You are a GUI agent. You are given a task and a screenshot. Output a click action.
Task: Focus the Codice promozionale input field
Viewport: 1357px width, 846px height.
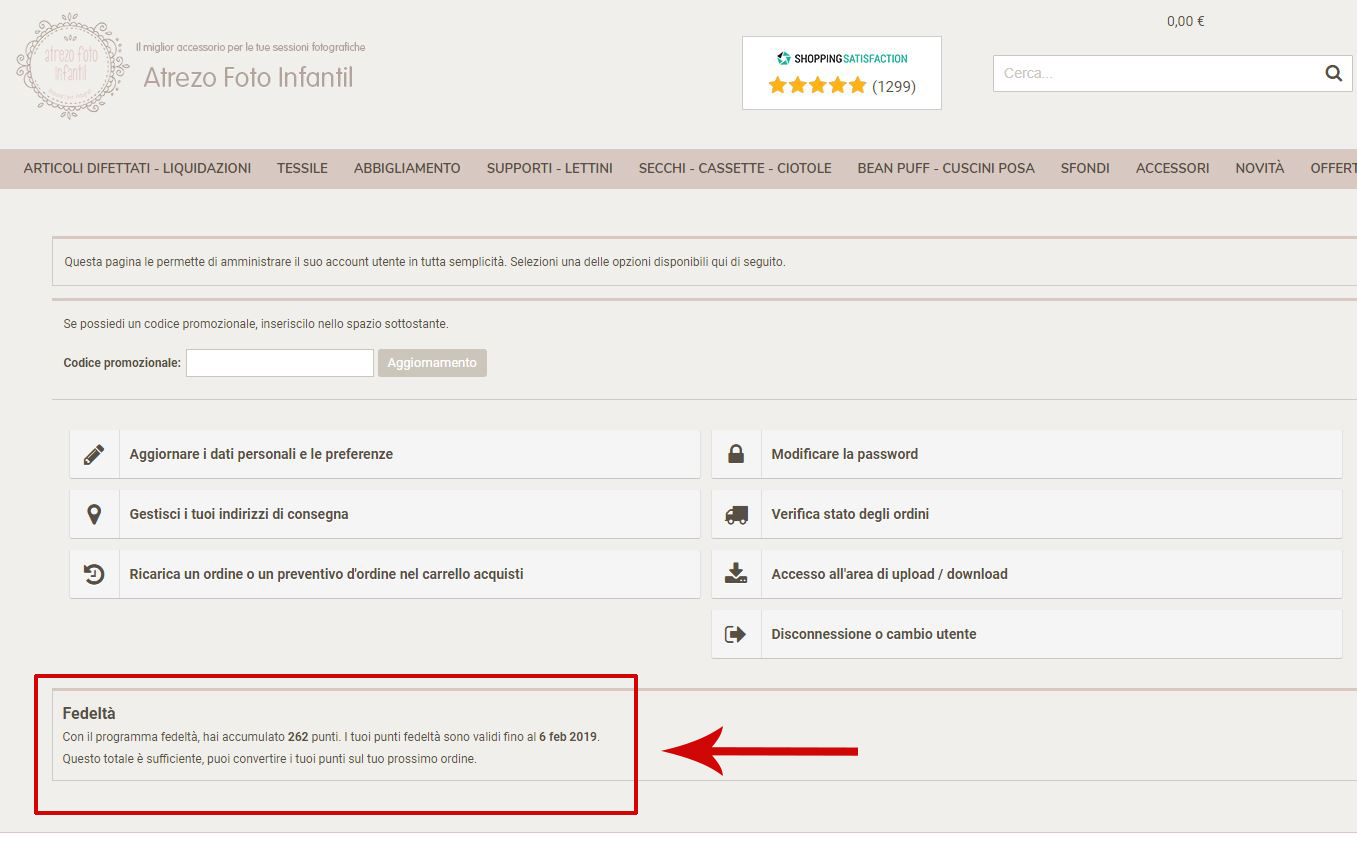tap(279, 363)
